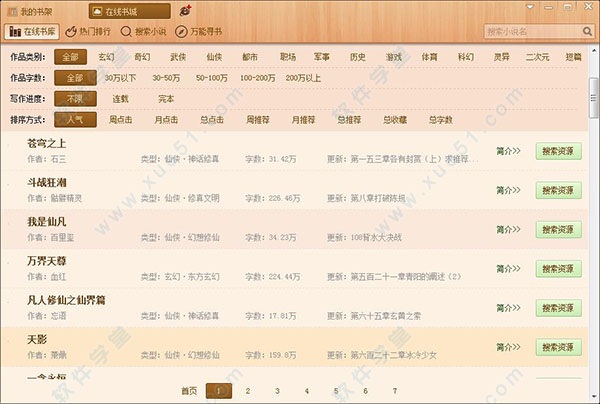The image size is (600, 404).
Task: Click 搜索资源 for 凡人修仙之仙界篇
Action: (558, 308)
